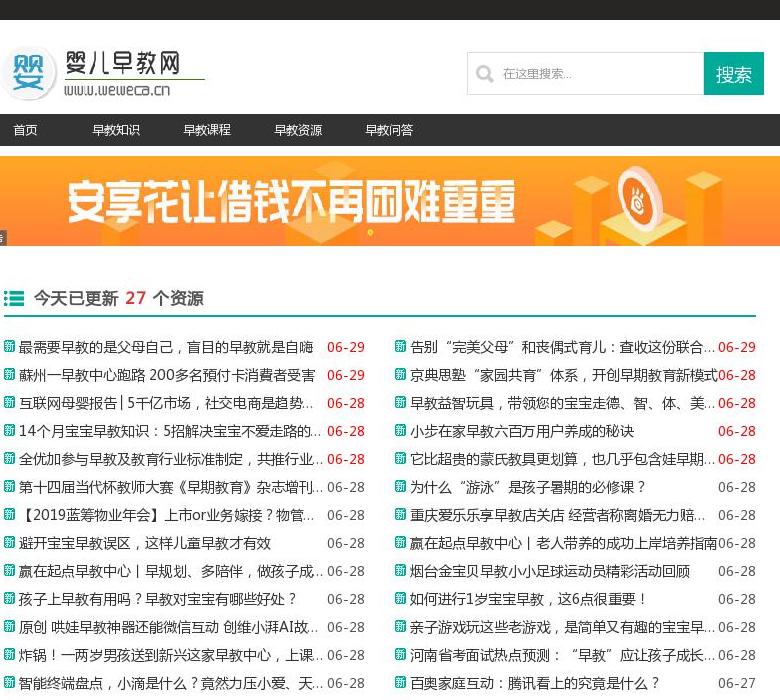Image resolution: width=780 pixels, height=700 pixels.
Task: Click the 新 badge beside 14个月宝宝早教知识
Action: coord(9,430)
